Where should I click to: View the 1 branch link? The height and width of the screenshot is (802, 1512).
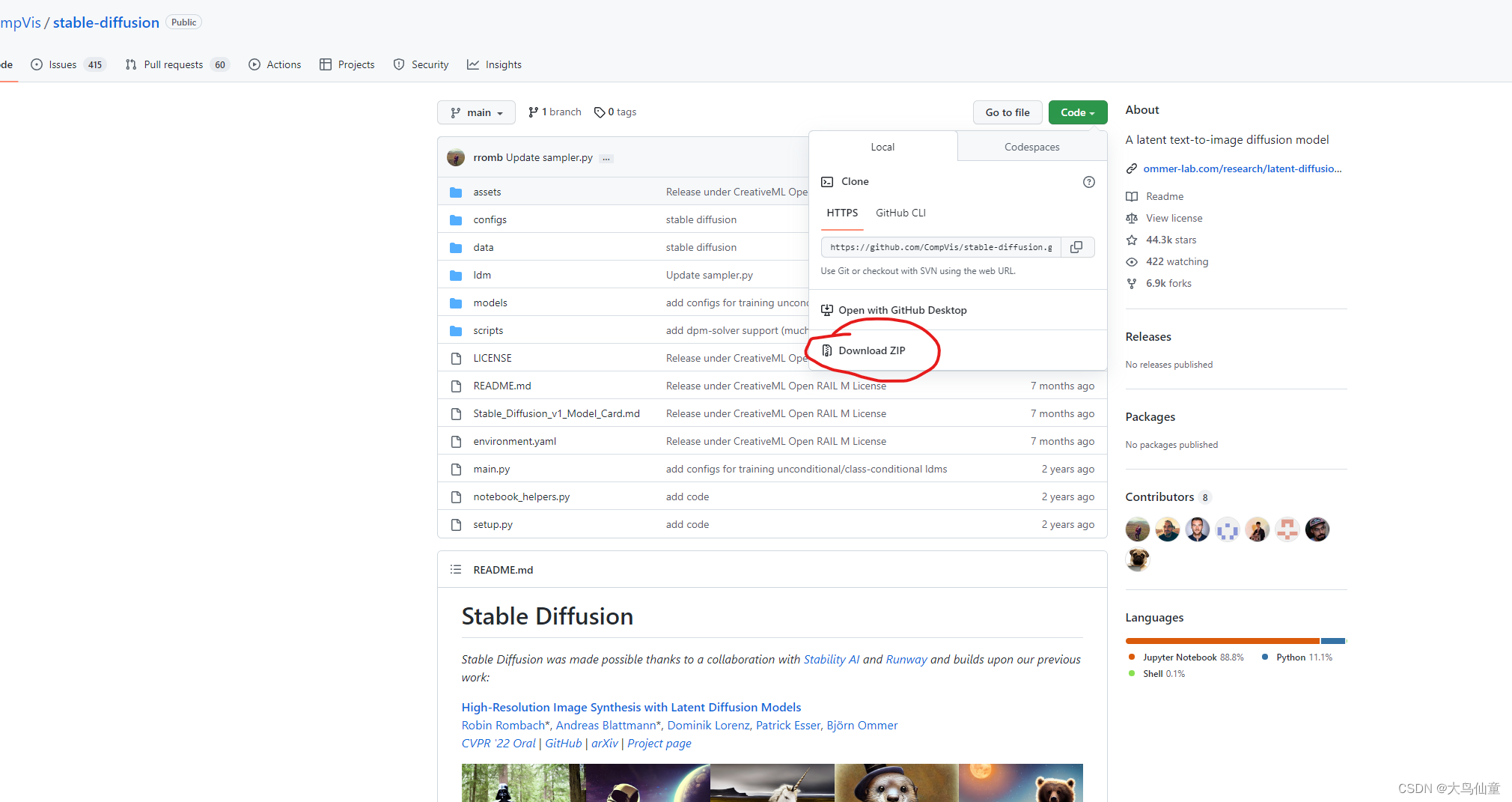point(555,112)
